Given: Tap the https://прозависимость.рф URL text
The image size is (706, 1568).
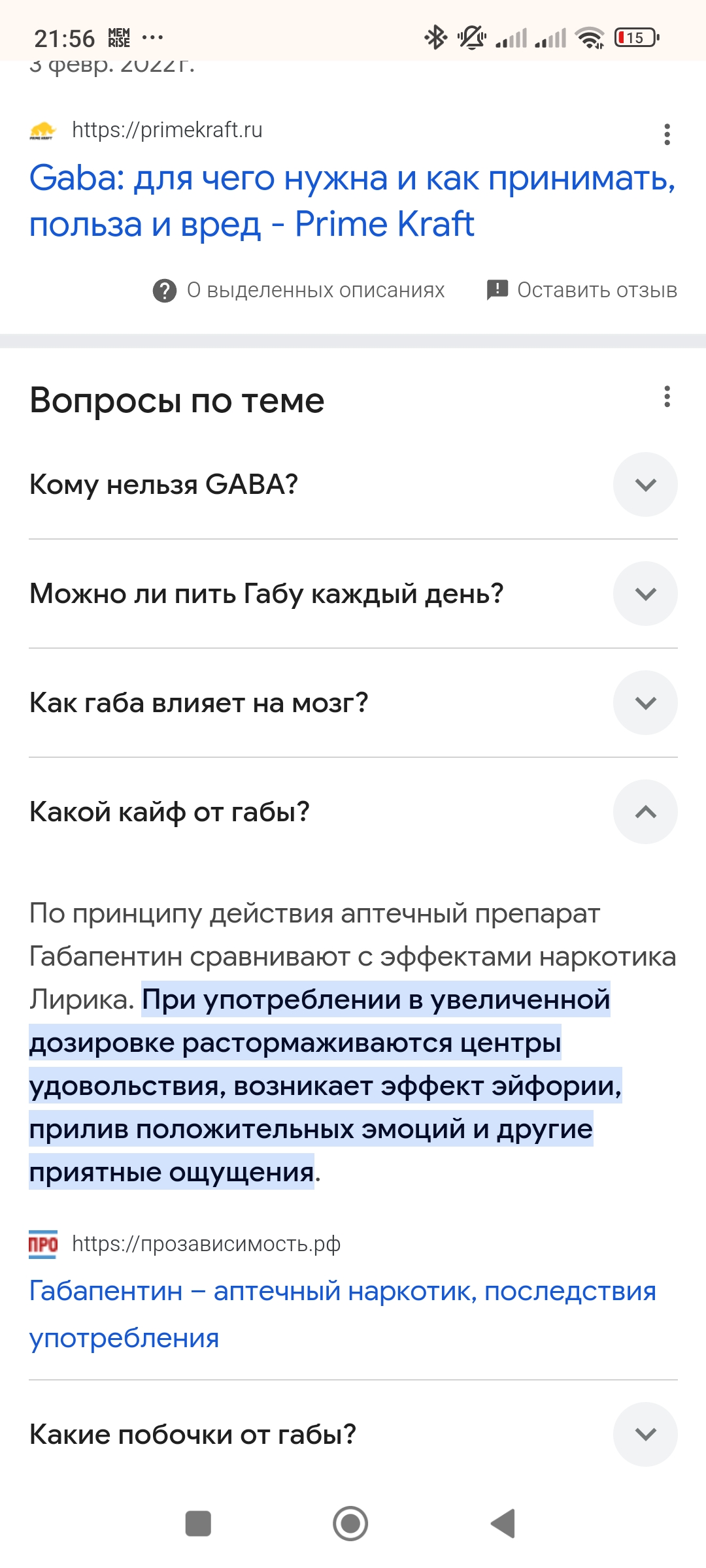Looking at the screenshot, I should 207,1244.
